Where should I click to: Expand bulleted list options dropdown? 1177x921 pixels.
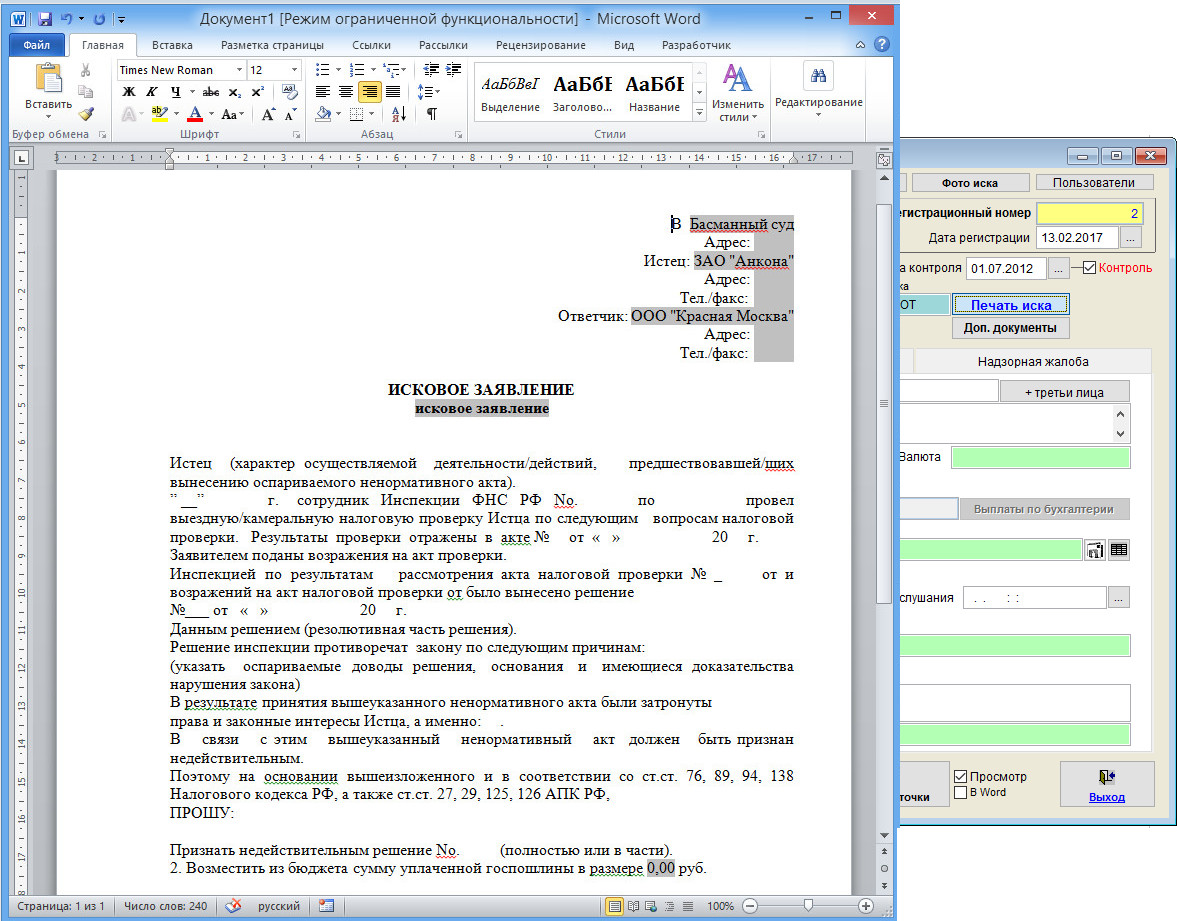(338, 70)
